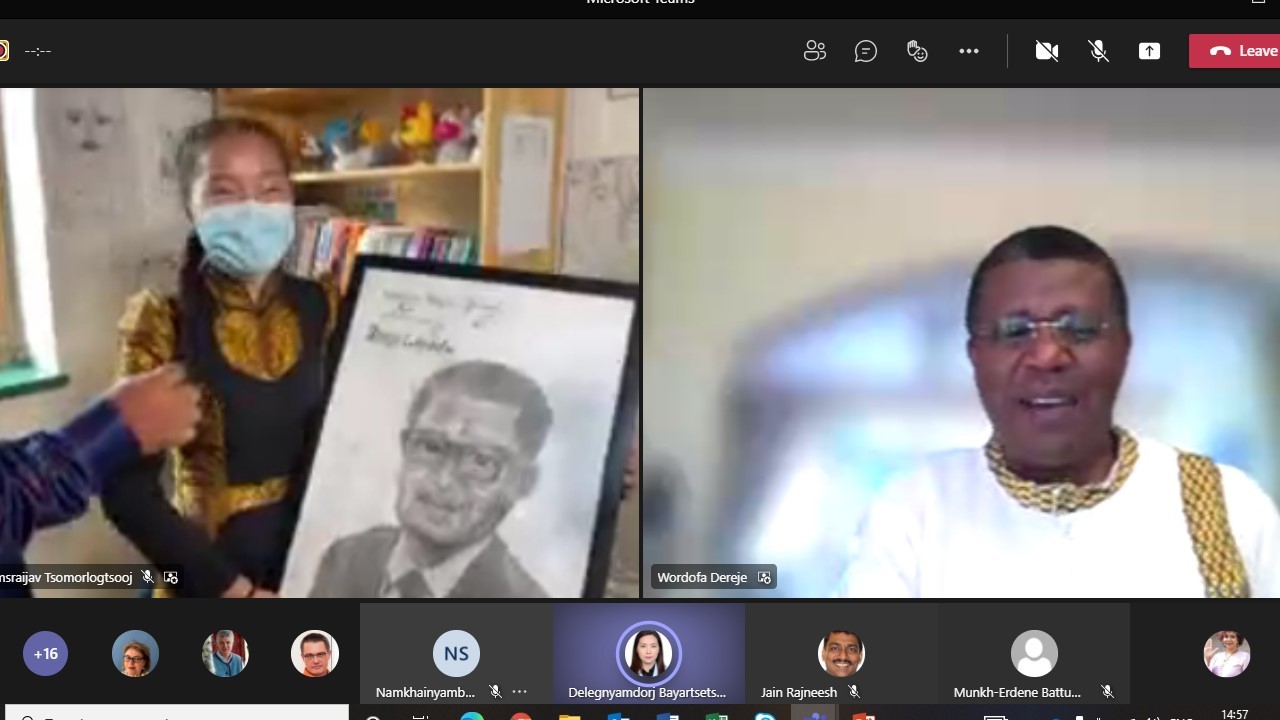
Task: Open the share content tray
Action: coord(1149,51)
